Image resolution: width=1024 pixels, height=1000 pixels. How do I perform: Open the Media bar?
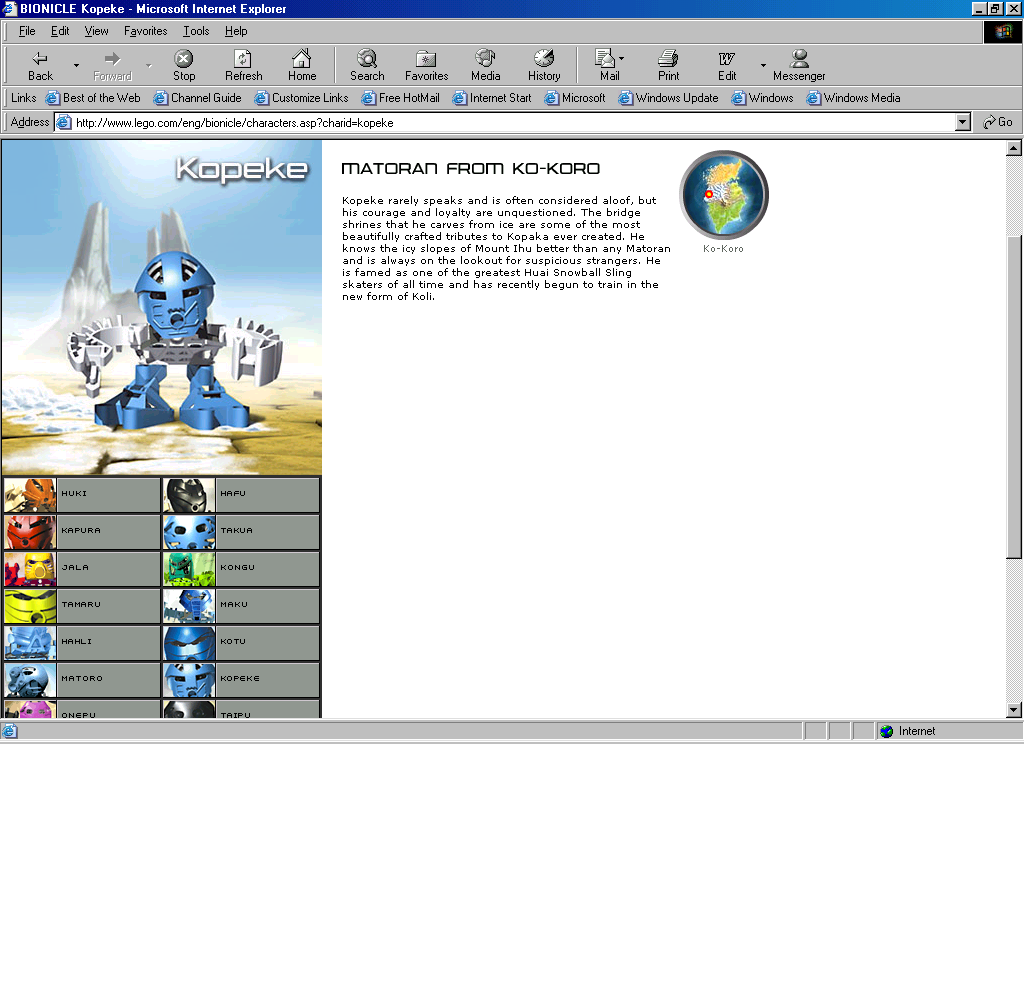pos(485,66)
